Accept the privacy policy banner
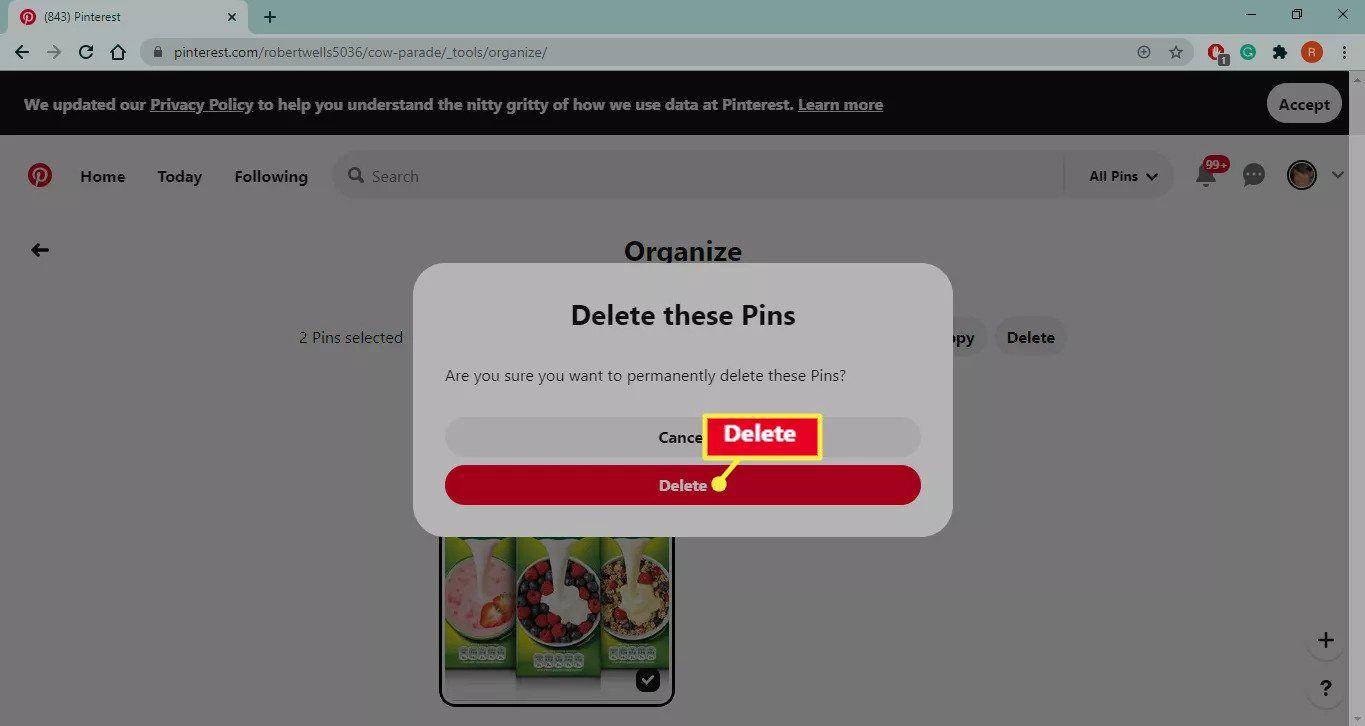 1304,104
